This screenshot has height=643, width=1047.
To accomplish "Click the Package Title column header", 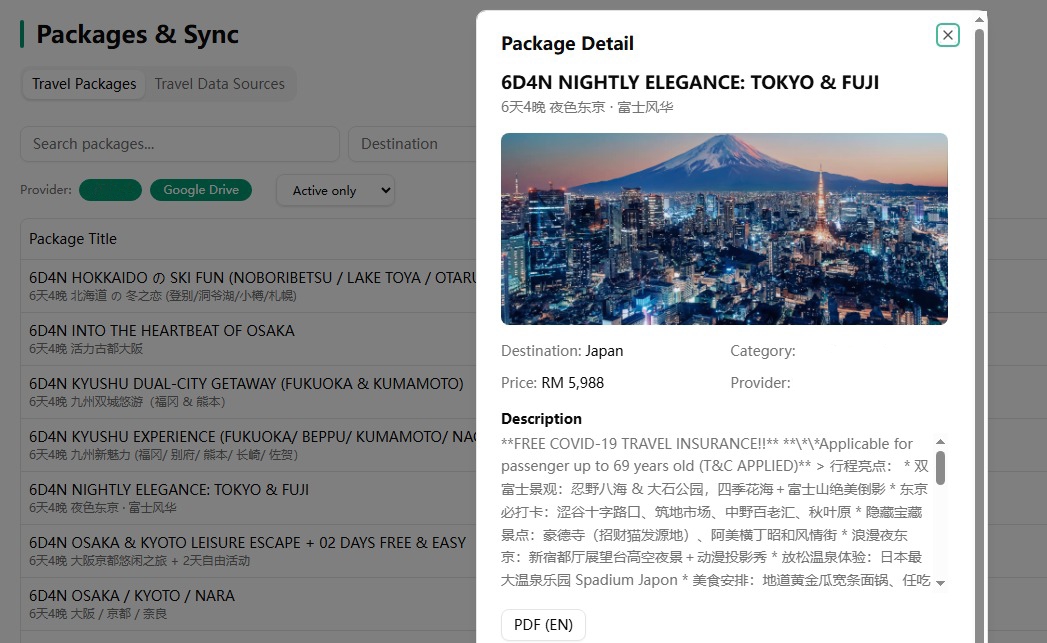I will tap(73, 239).
